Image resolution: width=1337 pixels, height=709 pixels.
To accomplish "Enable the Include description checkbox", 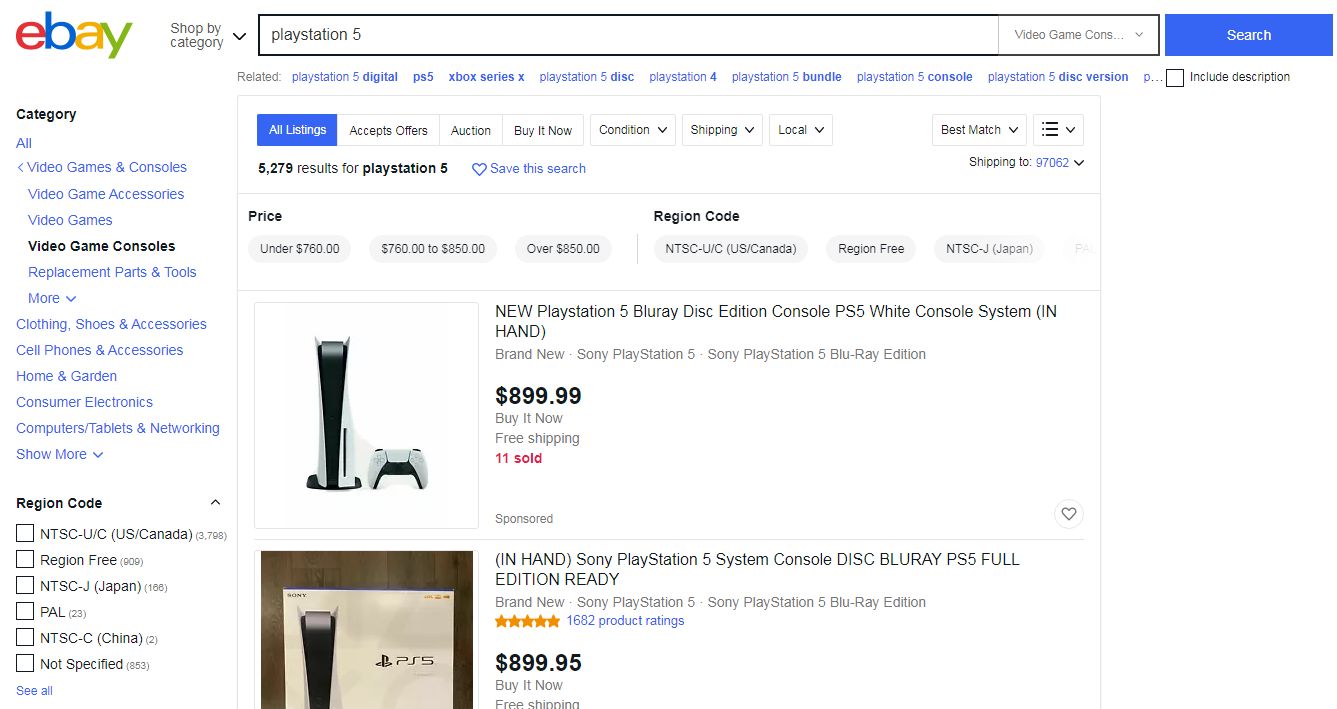I will (x=1175, y=77).
